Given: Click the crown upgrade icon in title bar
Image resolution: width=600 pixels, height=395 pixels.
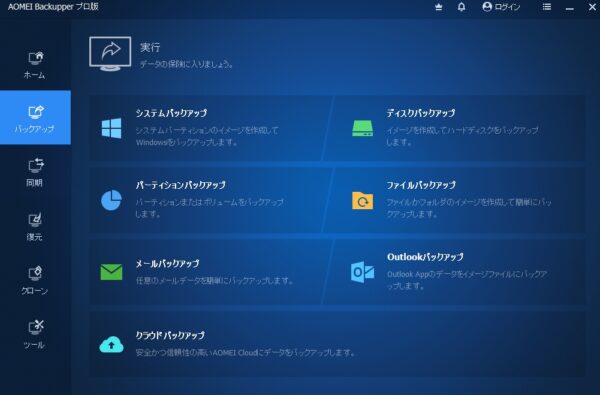Looking at the screenshot, I should 439,7.
